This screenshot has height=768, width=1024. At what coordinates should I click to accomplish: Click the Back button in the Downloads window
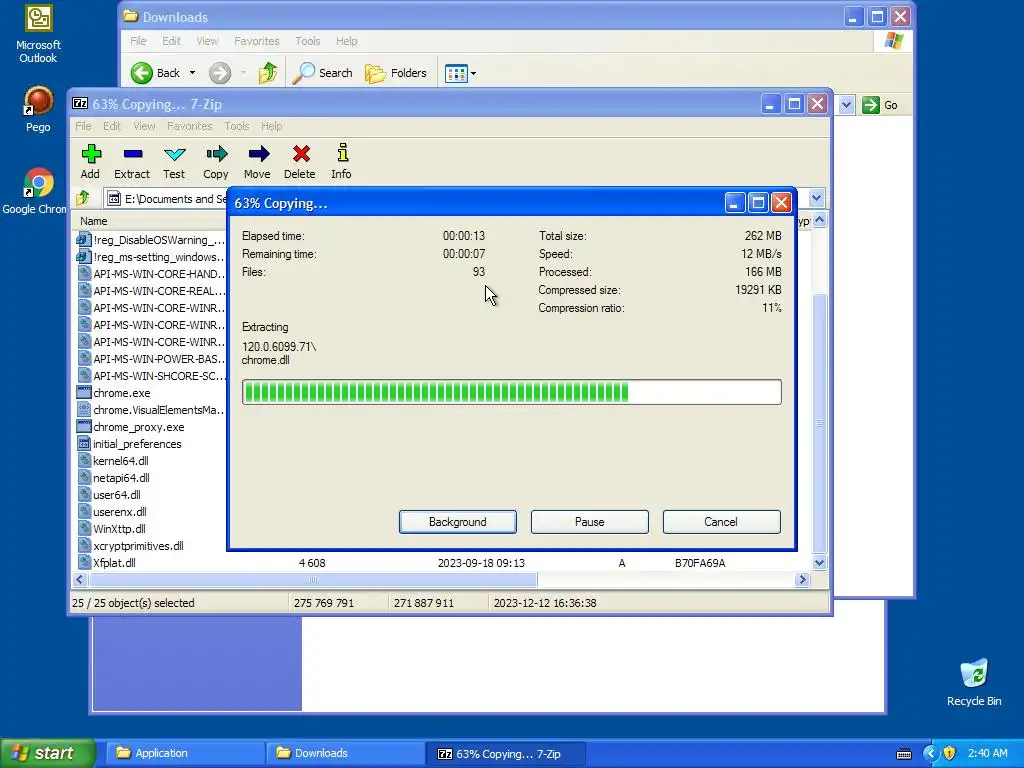click(155, 73)
